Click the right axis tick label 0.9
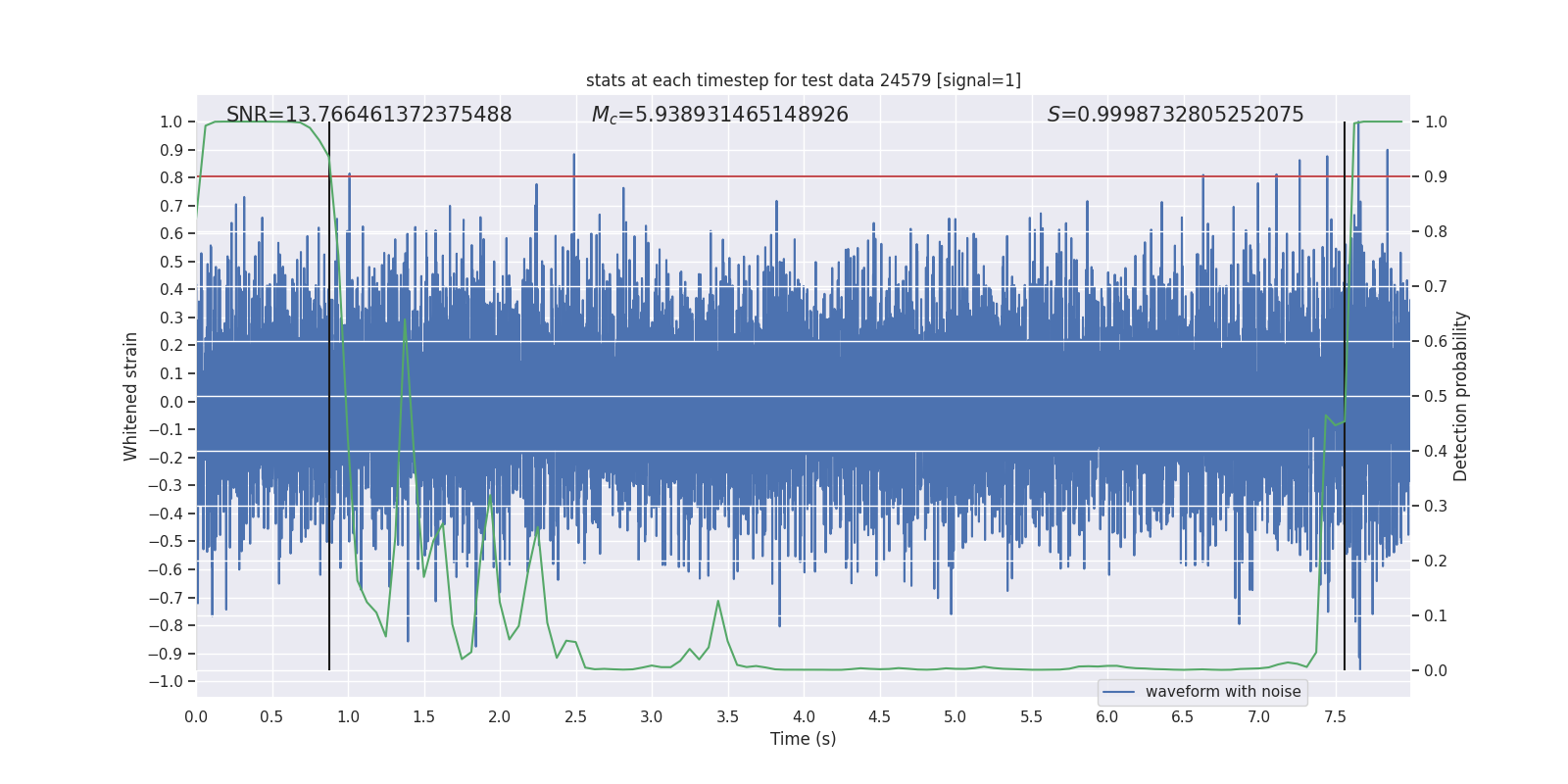The image size is (1568, 784). 1436,176
